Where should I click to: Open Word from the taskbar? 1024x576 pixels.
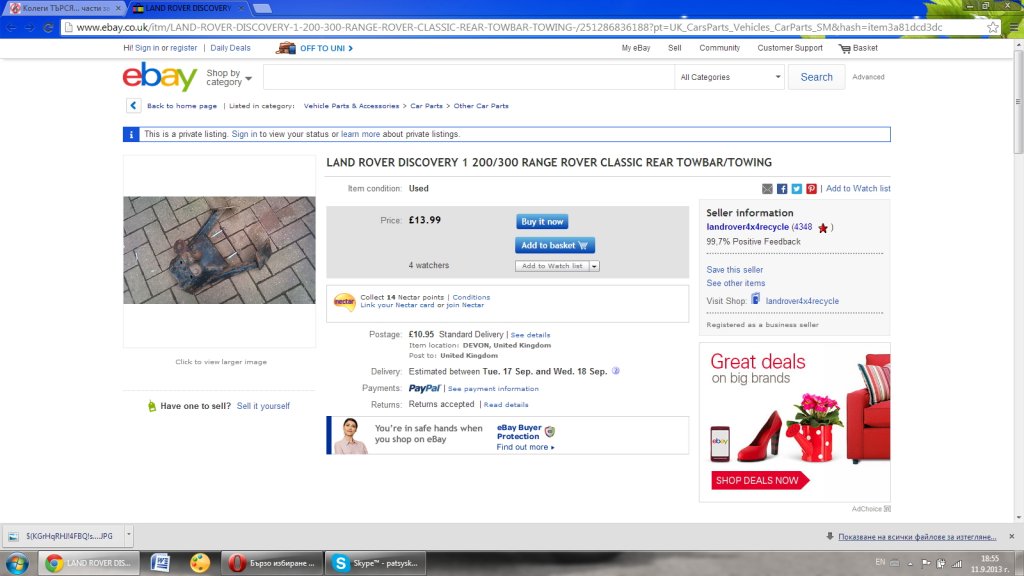tap(160, 563)
